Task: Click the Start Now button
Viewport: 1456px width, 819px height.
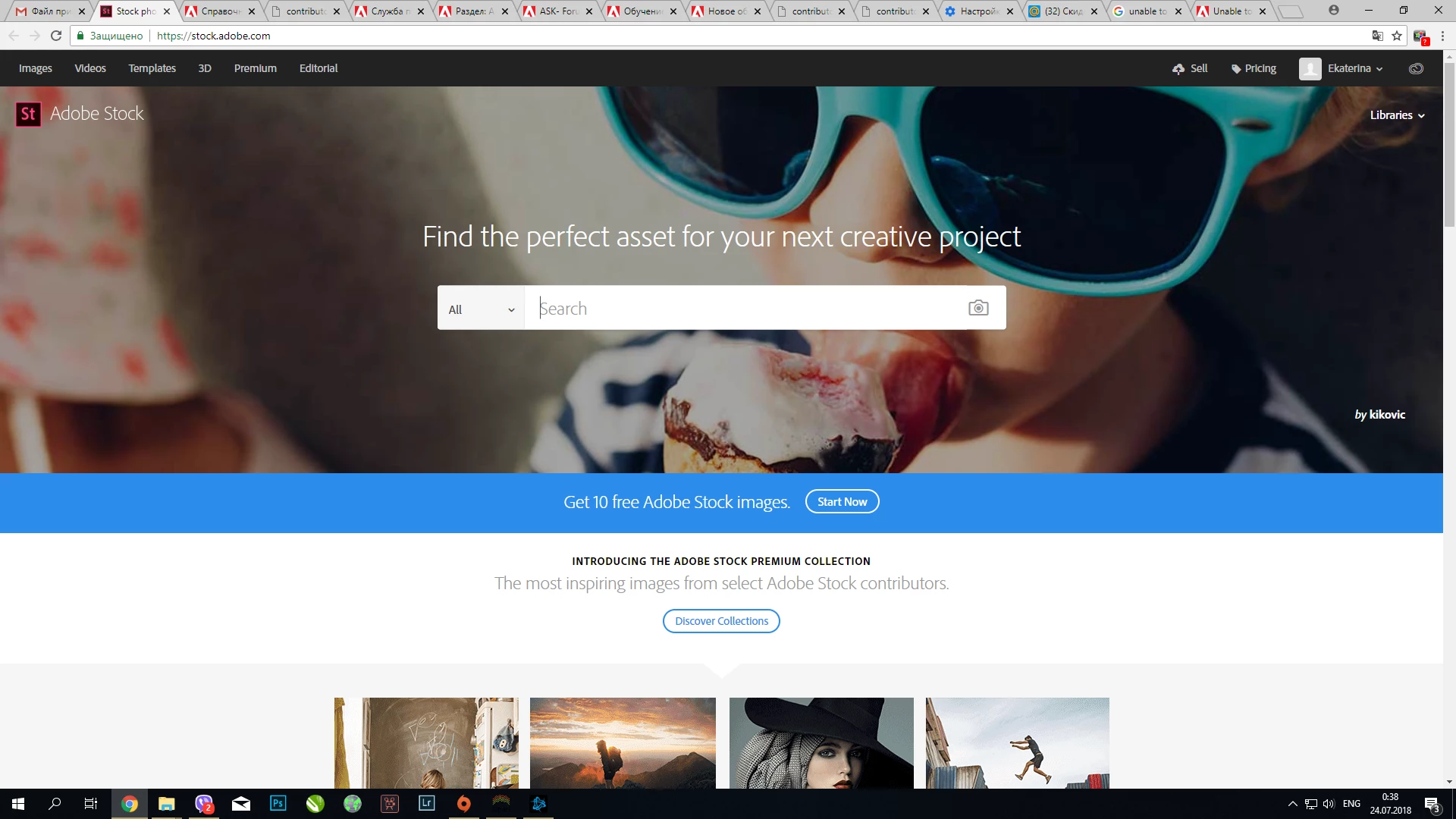Action: pos(842,502)
